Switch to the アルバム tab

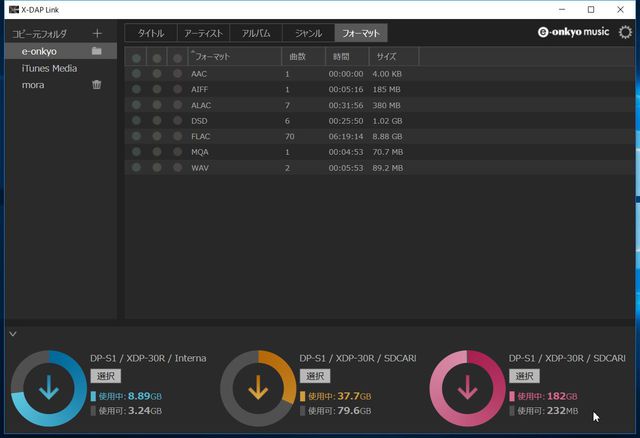point(256,33)
